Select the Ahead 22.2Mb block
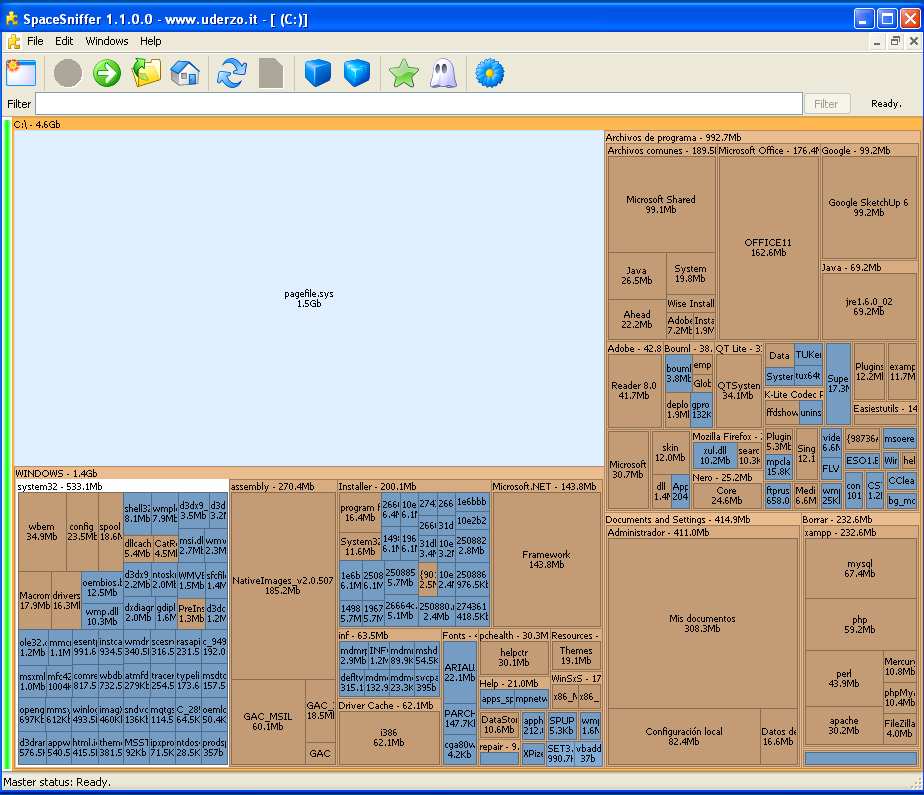 [x=637, y=319]
